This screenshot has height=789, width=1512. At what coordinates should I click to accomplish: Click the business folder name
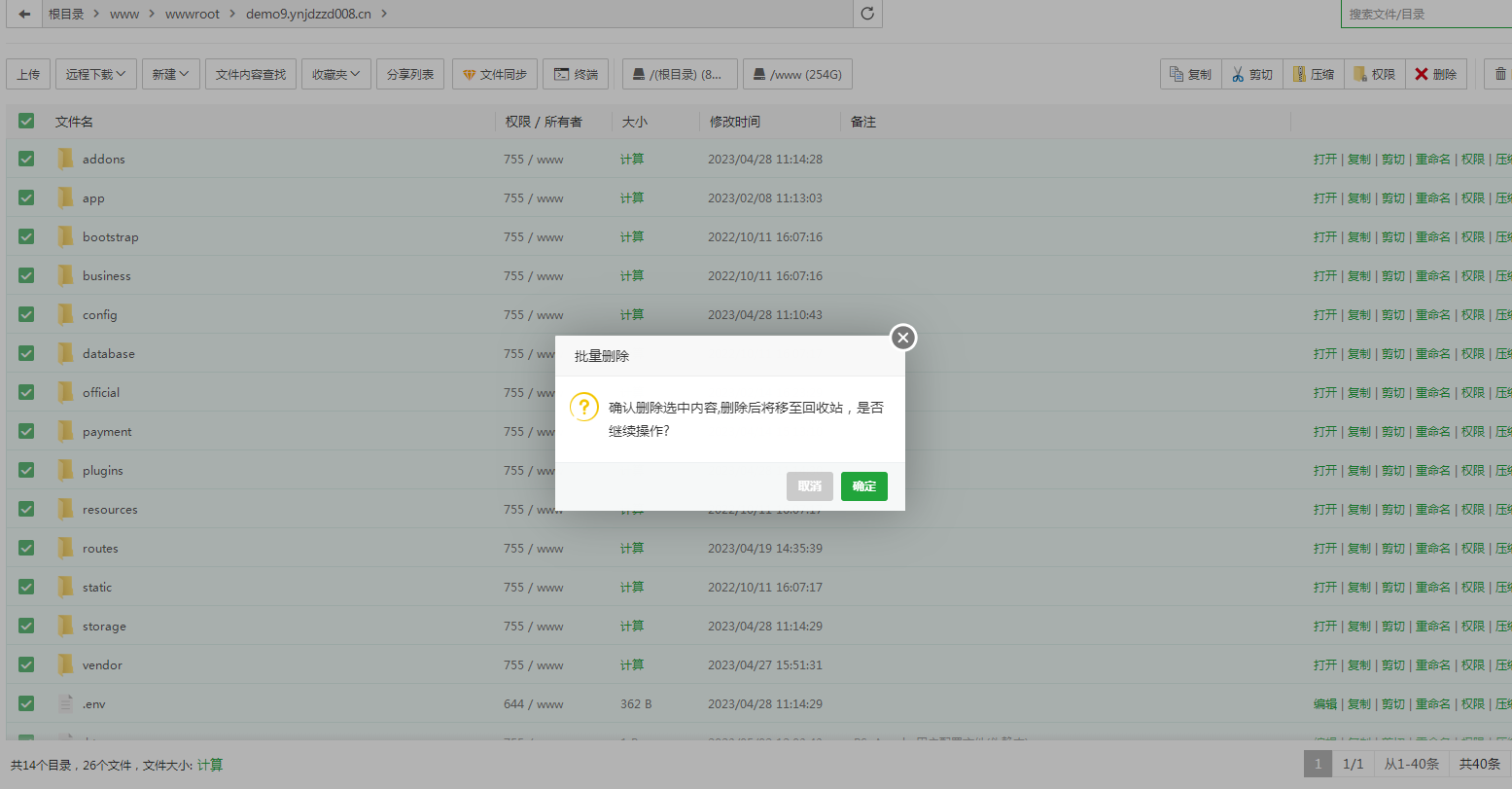click(x=107, y=275)
